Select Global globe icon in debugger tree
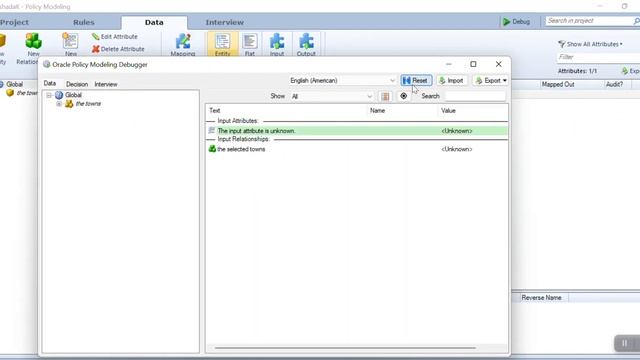 click(x=59, y=95)
